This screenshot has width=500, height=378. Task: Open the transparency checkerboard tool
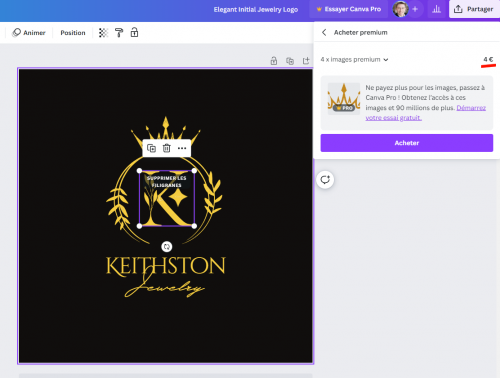[103, 33]
